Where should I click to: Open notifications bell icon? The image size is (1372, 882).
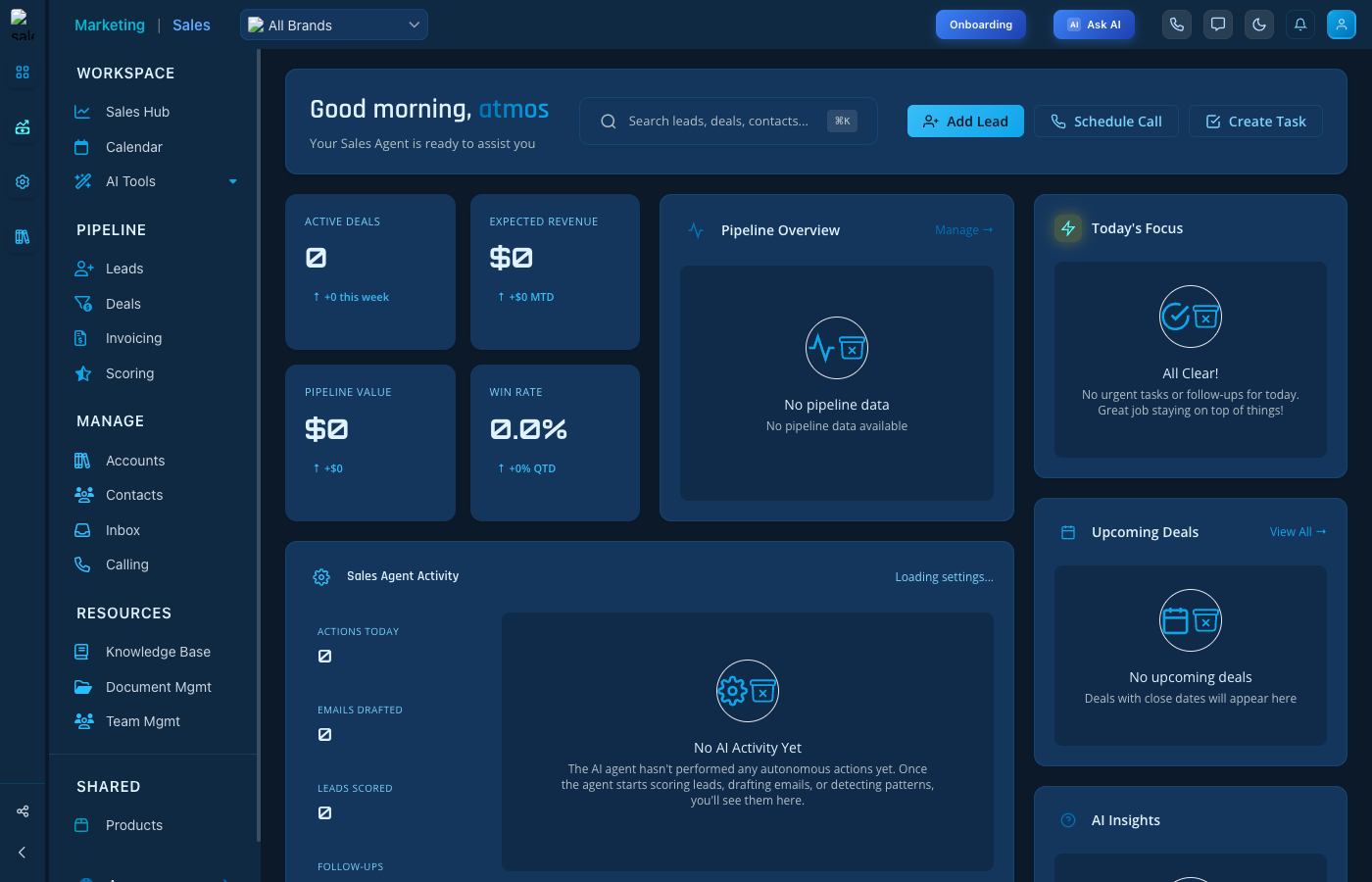pos(1300,24)
